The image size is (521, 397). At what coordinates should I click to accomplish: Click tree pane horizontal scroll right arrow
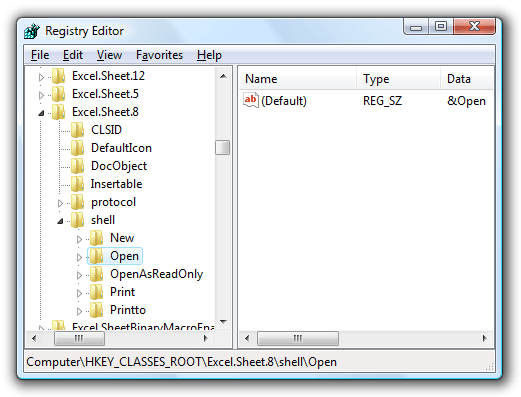[206, 338]
